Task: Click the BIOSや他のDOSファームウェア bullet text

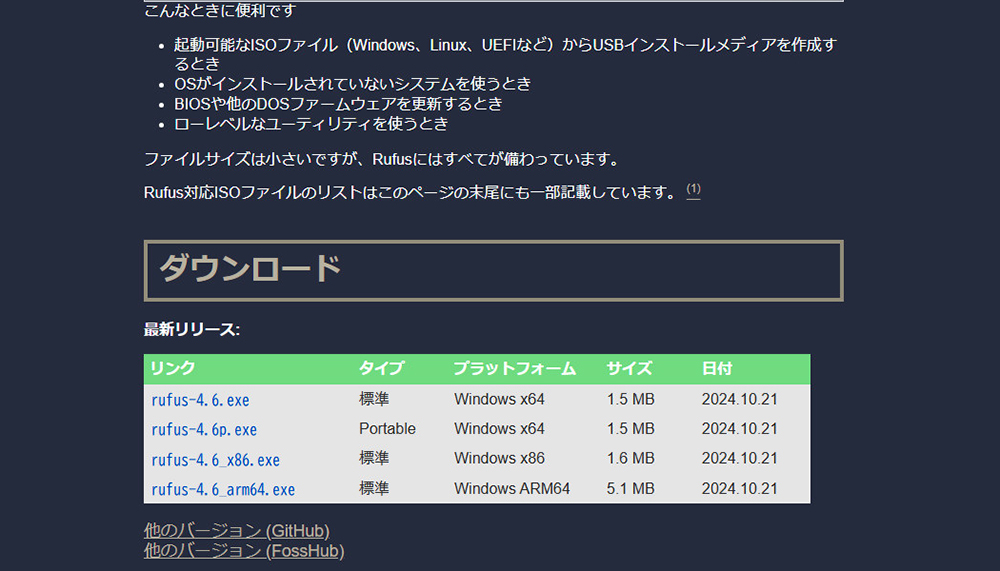Action: pos(338,104)
